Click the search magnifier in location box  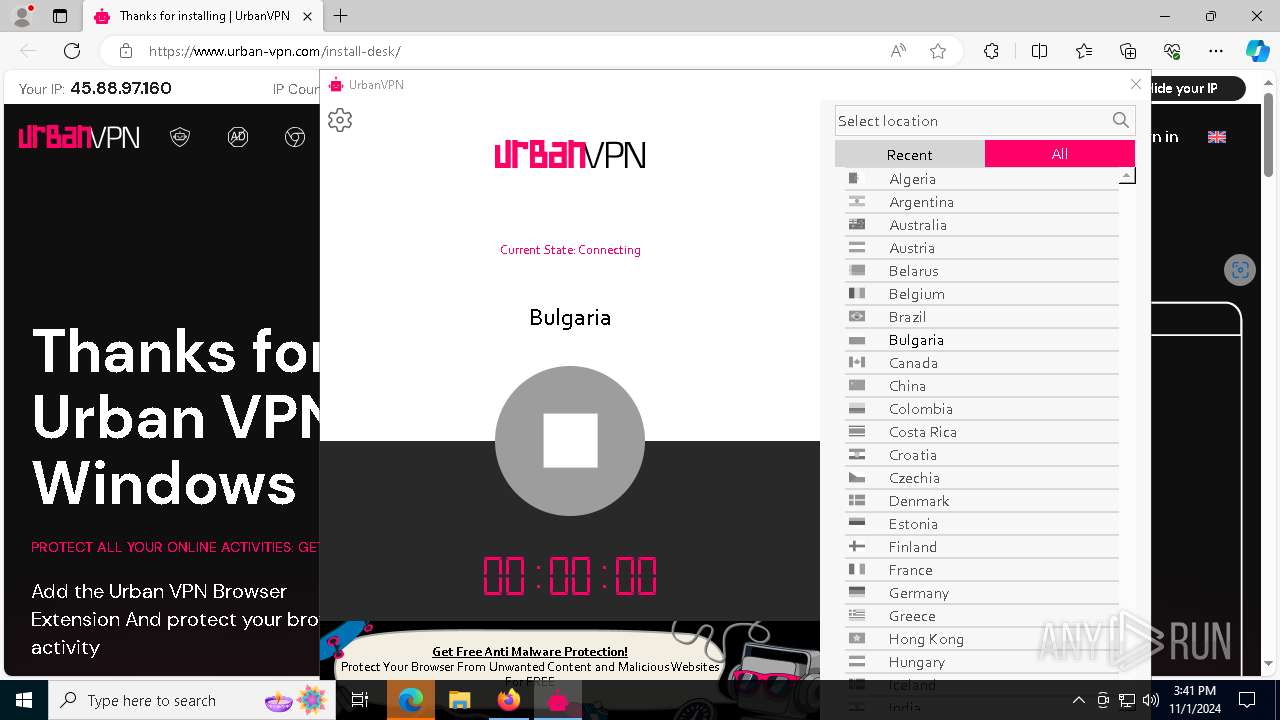point(1121,120)
